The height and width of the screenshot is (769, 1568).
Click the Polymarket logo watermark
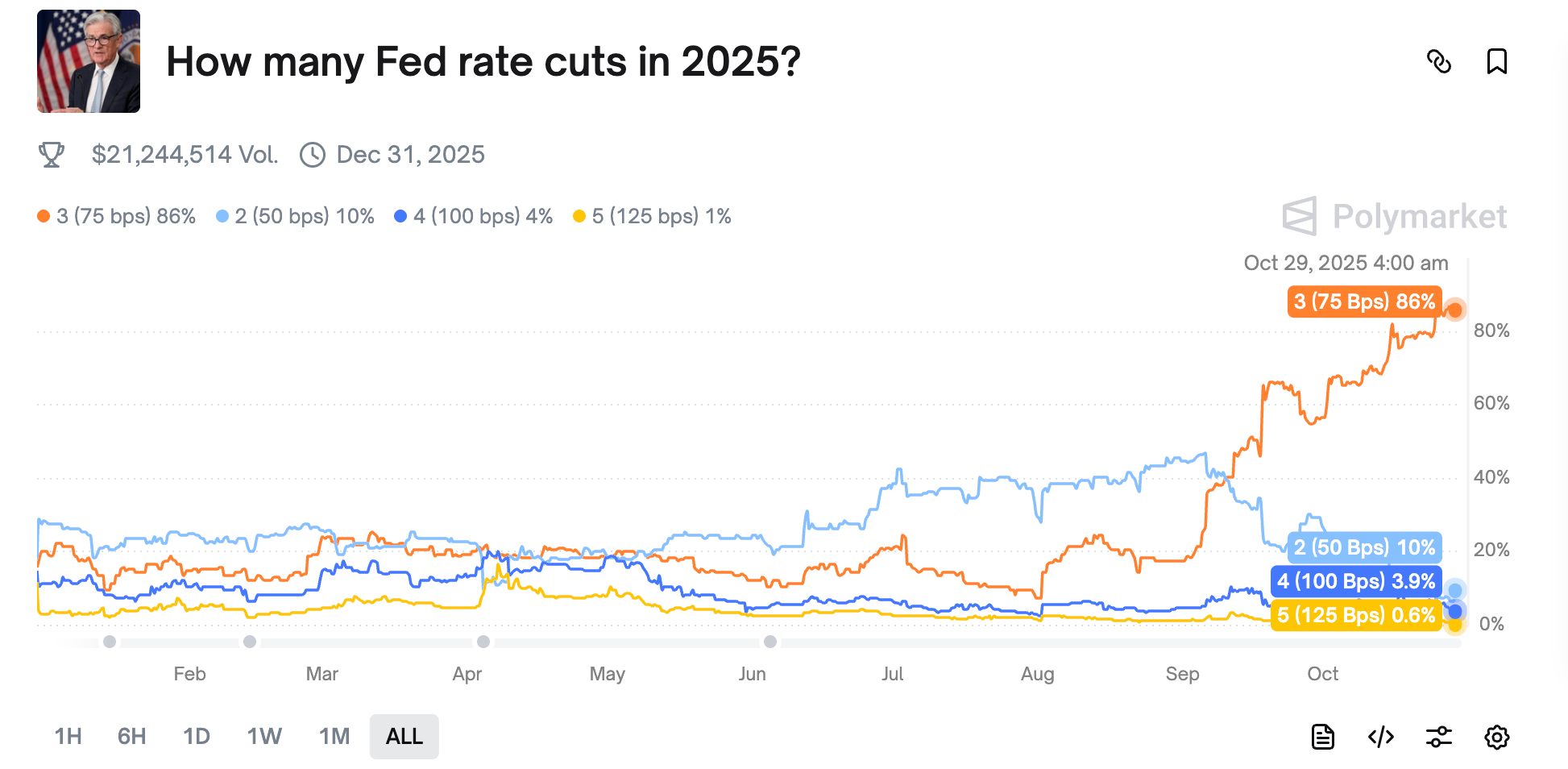click(1393, 216)
